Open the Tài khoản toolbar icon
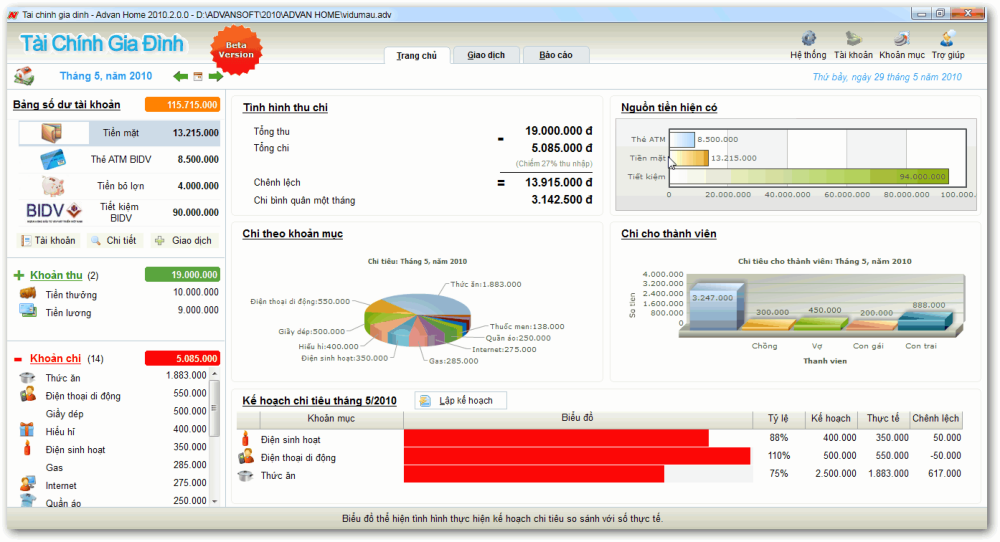 point(853,39)
